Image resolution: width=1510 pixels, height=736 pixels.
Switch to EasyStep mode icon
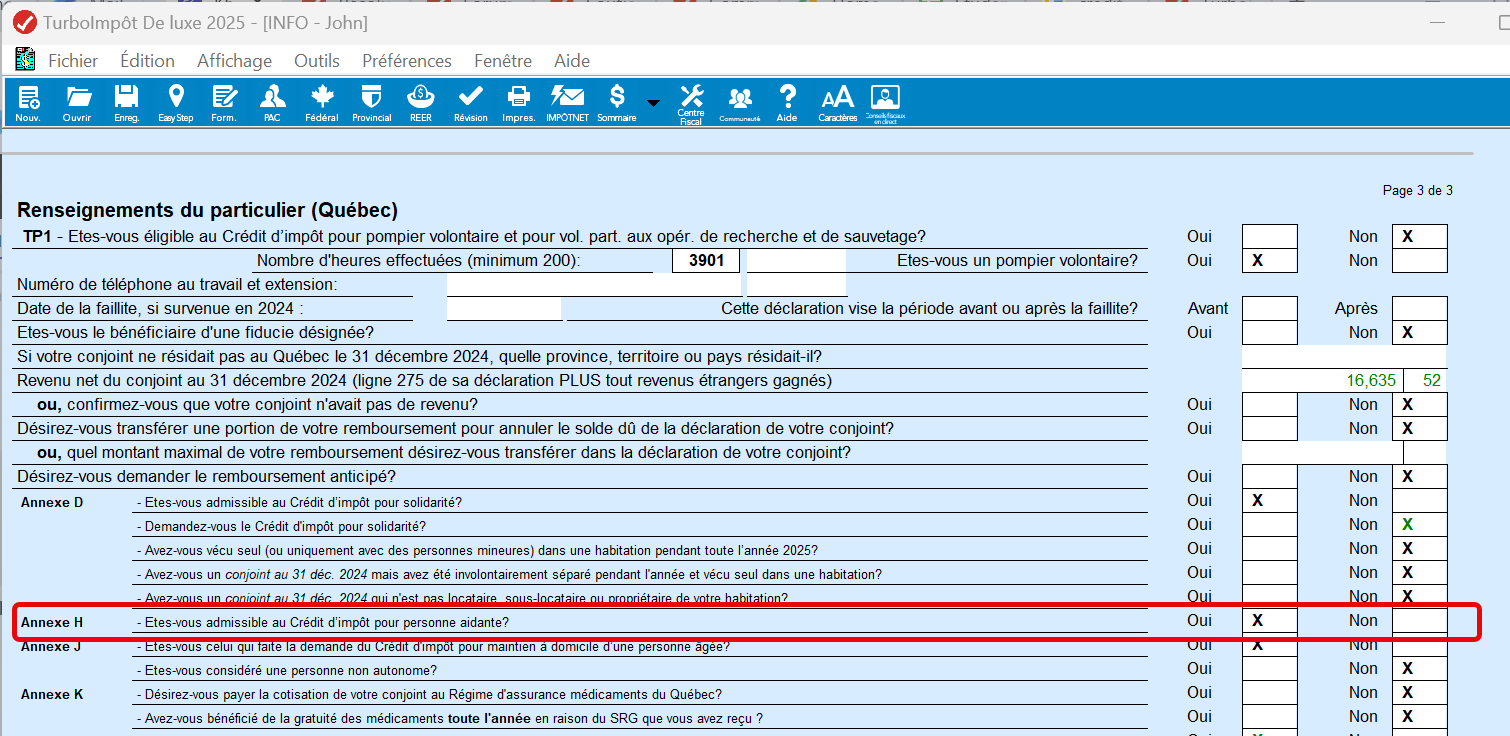point(176,103)
